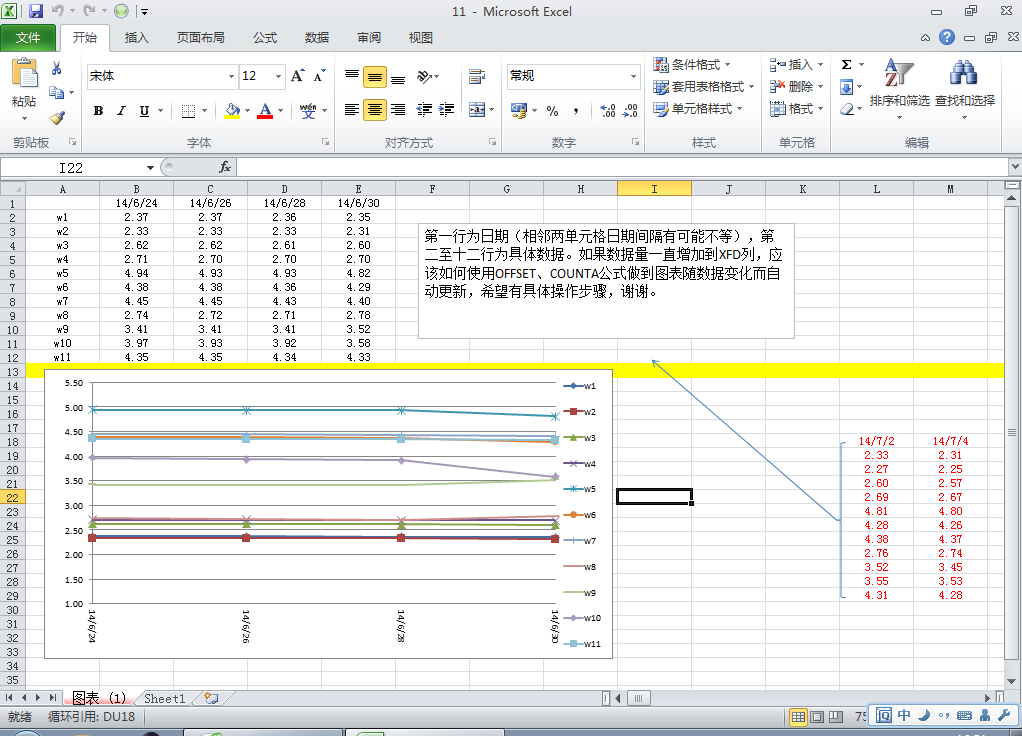Click the increase decimal icon

(x=607, y=111)
